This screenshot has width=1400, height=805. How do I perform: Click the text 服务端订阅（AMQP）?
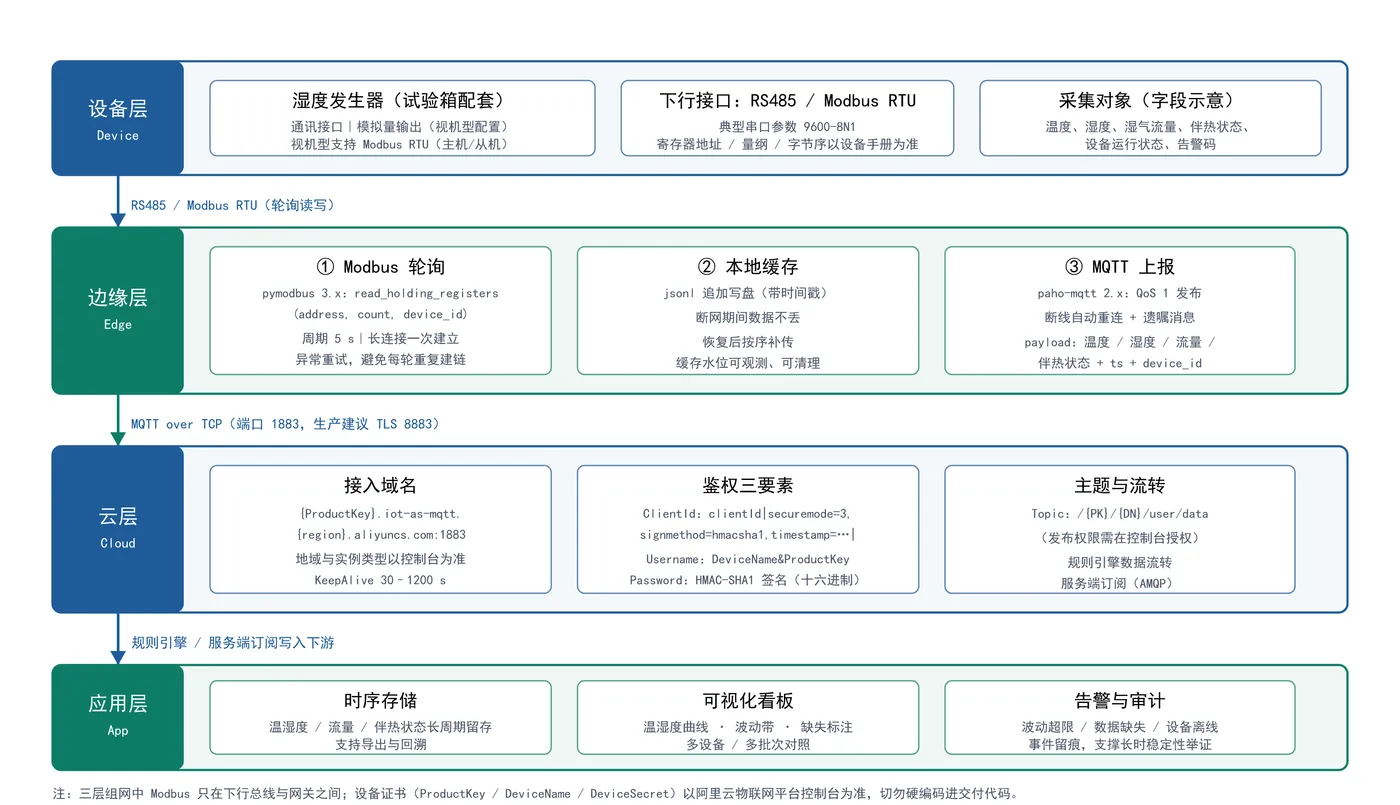(1120, 583)
